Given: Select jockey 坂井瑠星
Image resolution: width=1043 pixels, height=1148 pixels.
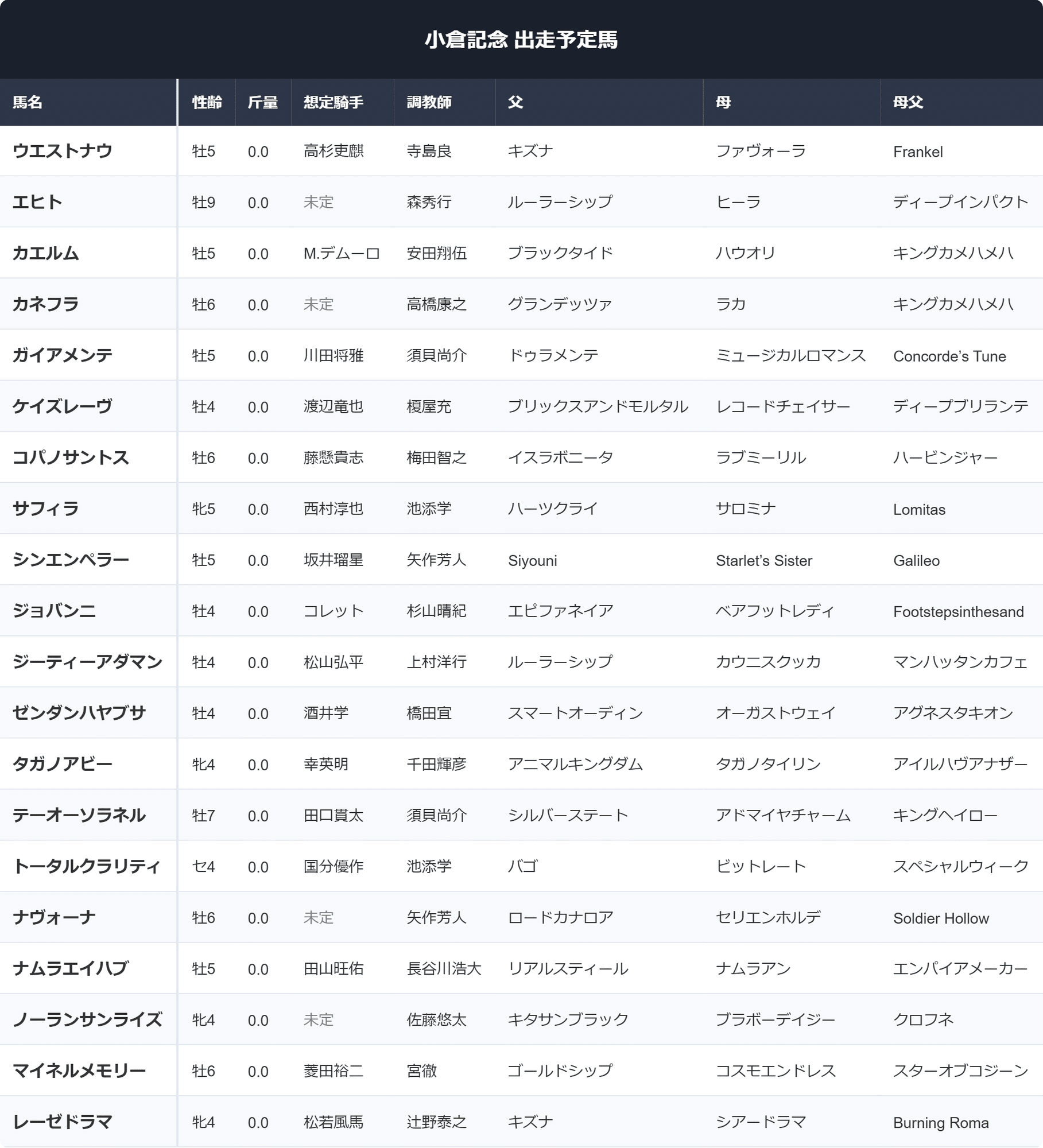Looking at the screenshot, I should click(334, 560).
